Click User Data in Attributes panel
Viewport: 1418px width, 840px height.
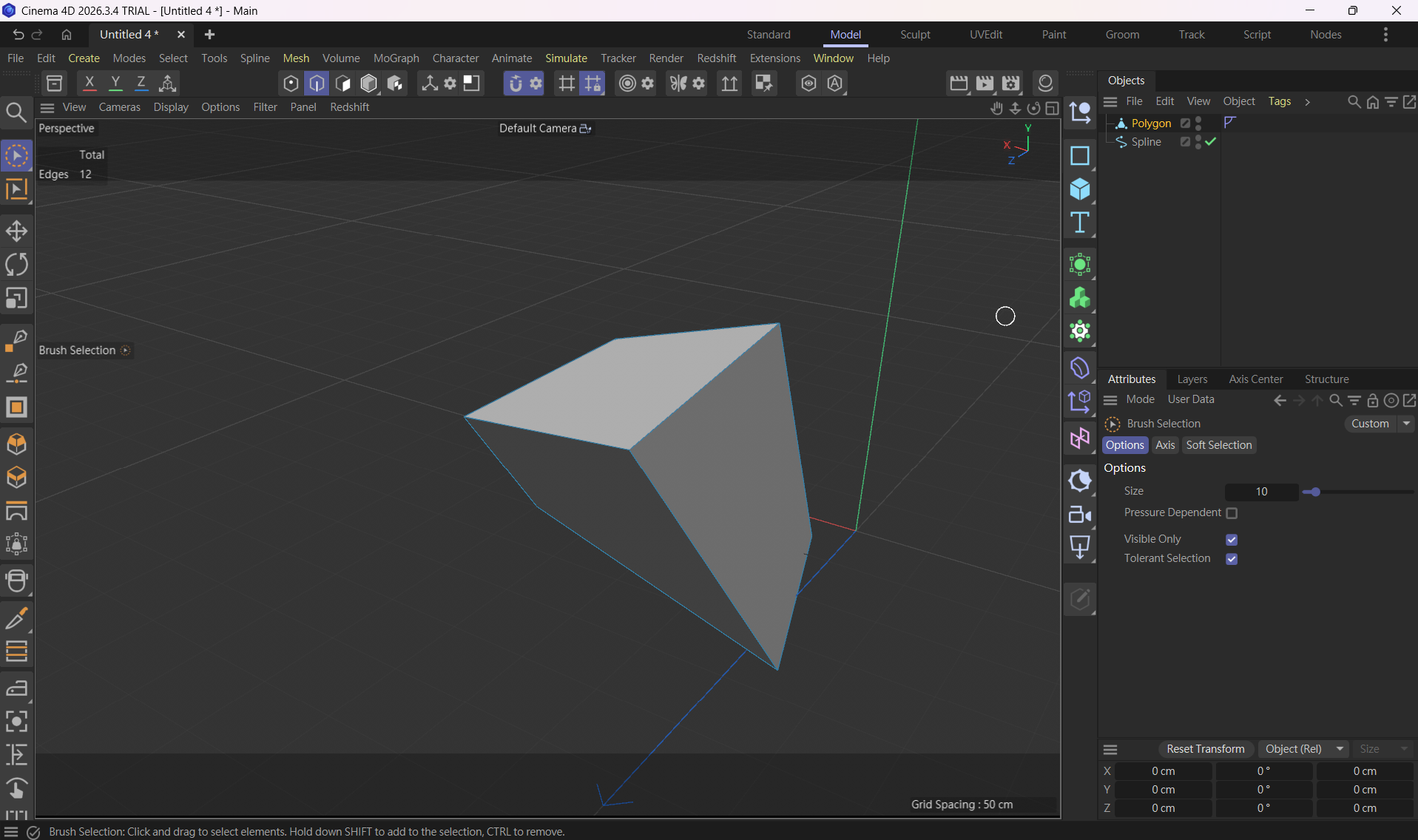(1190, 400)
